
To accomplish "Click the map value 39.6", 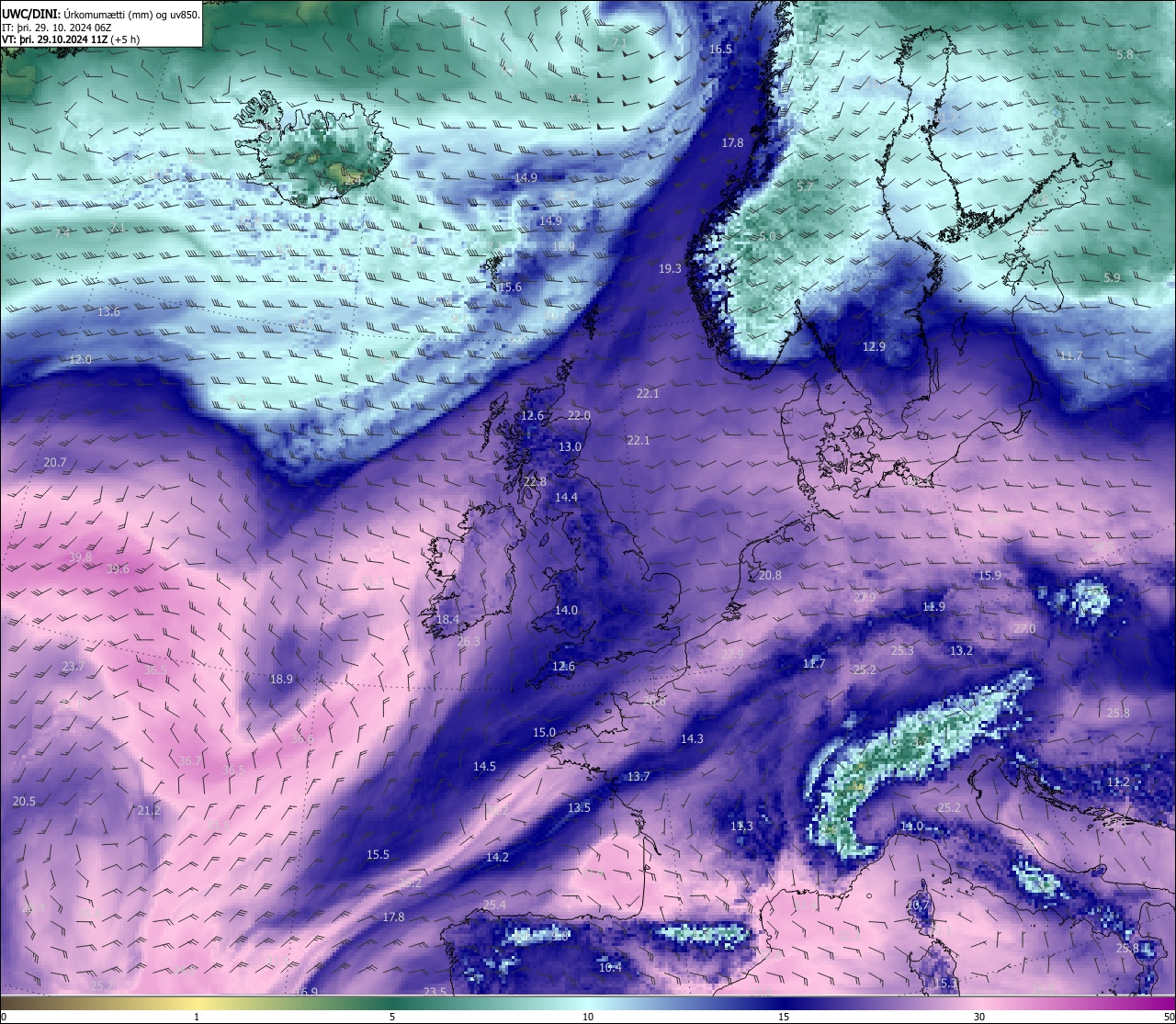I will [118, 569].
